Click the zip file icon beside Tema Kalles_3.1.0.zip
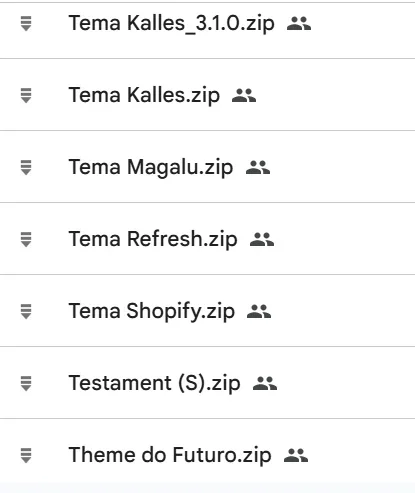 [26, 23]
